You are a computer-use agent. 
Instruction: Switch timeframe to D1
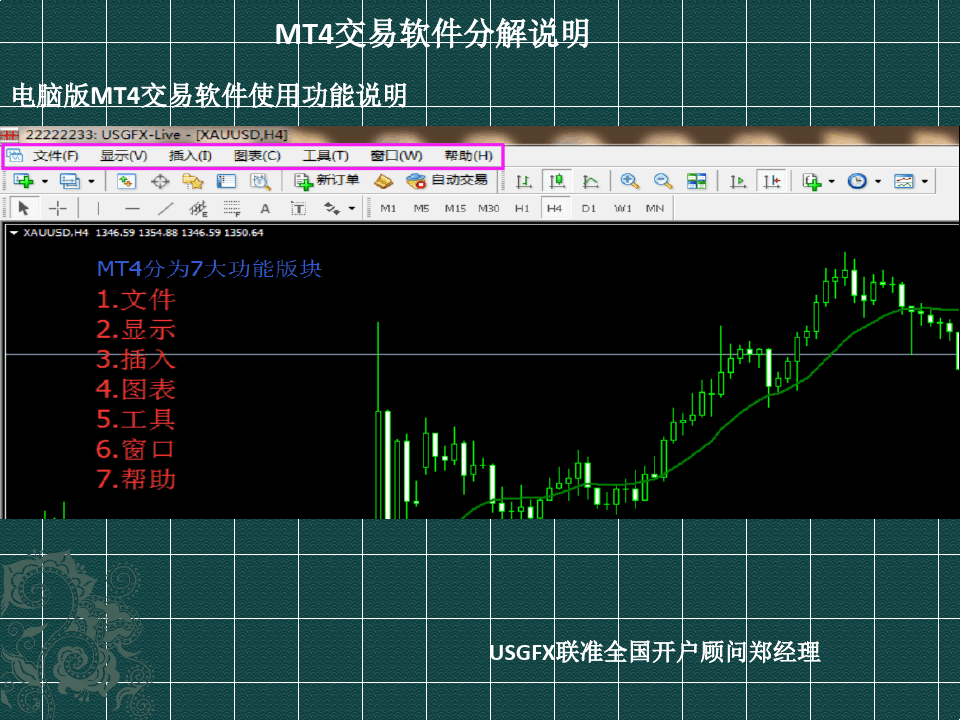589,209
